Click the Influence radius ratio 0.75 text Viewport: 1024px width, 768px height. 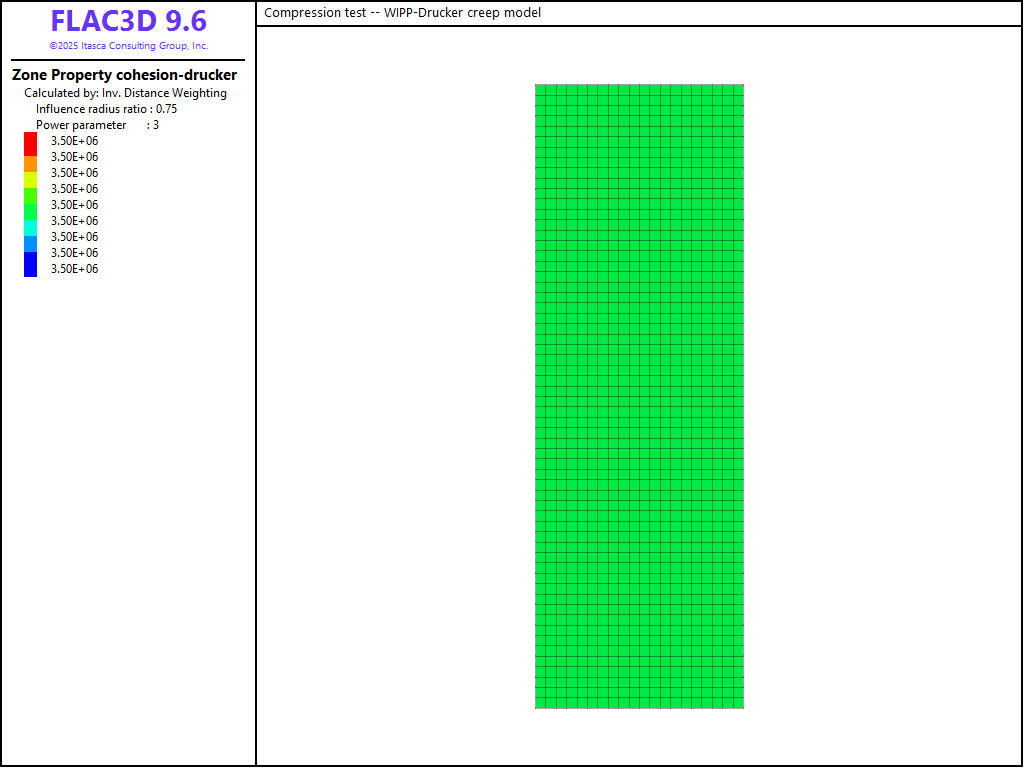click(106, 109)
